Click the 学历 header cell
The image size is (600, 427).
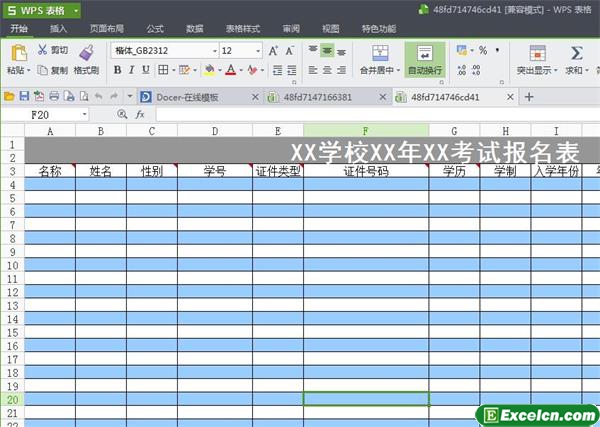coord(454,171)
